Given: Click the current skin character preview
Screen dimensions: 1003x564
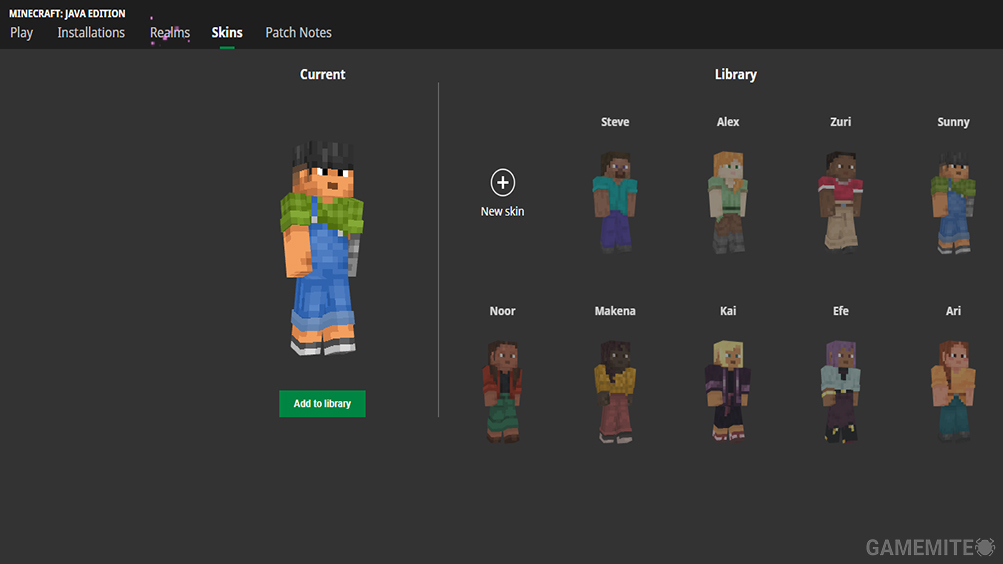Looking at the screenshot, I should click(x=322, y=248).
